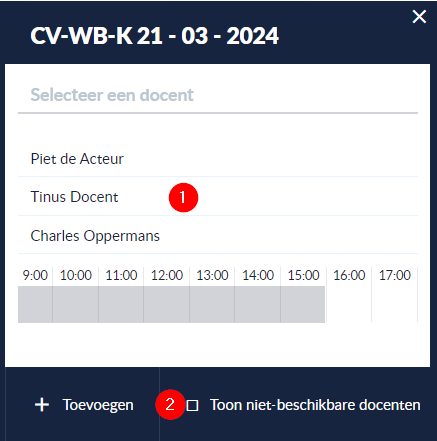Viewport: 437px width, 441px height.
Task: Select the 13:00 time slot block
Action: tap(212, 304)
